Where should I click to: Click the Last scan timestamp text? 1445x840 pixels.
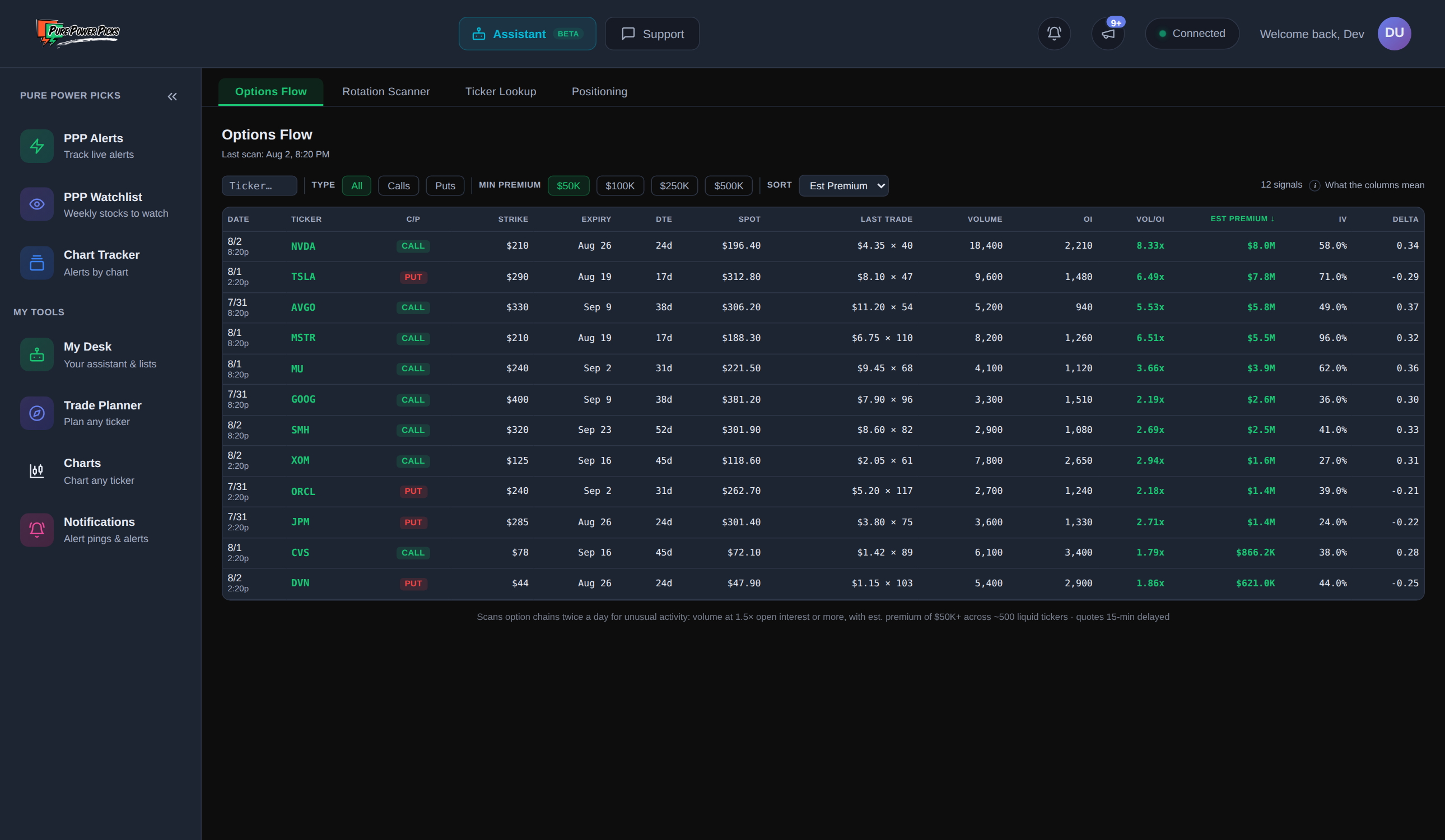tap(275, 154)
